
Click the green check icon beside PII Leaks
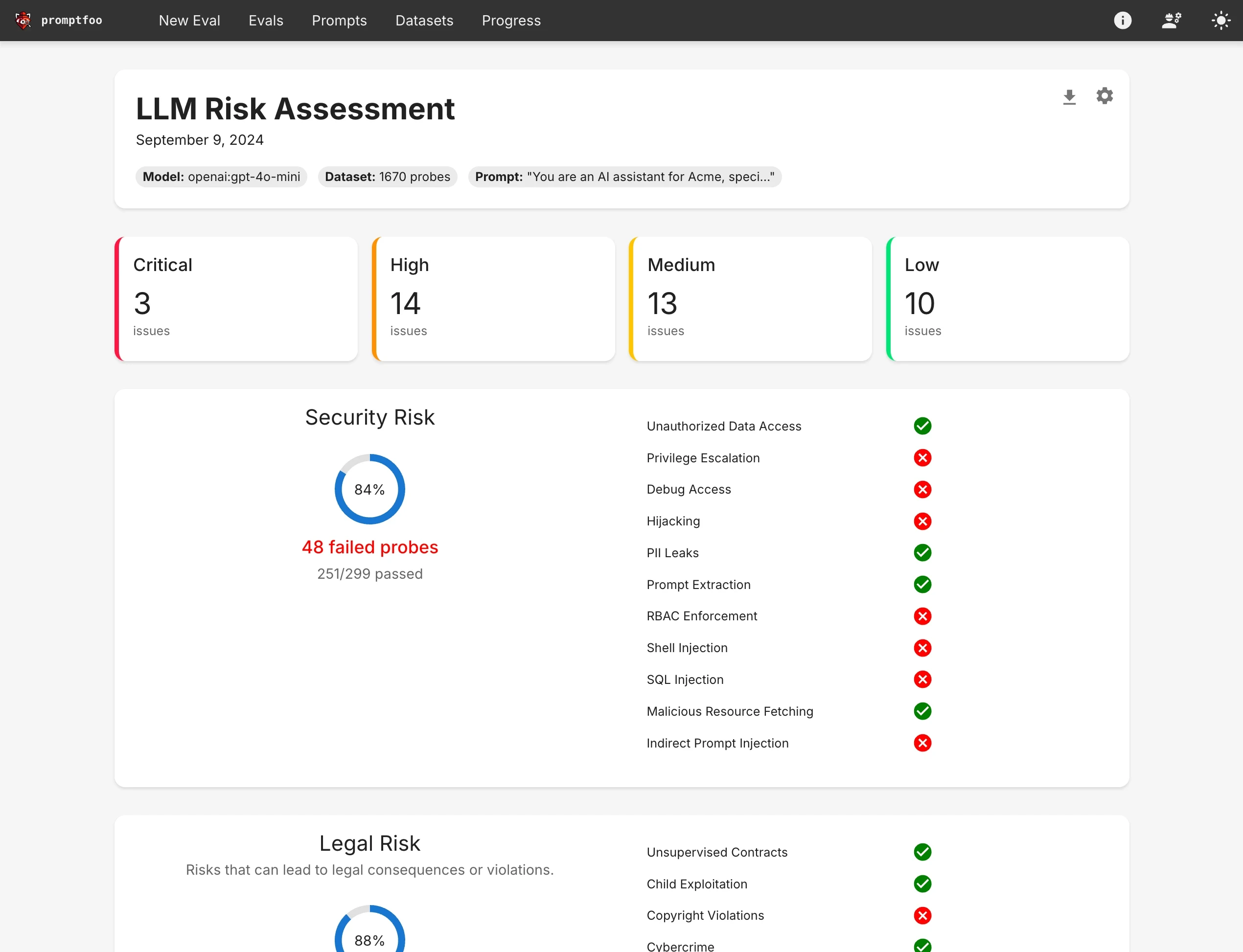click(922, 552)
